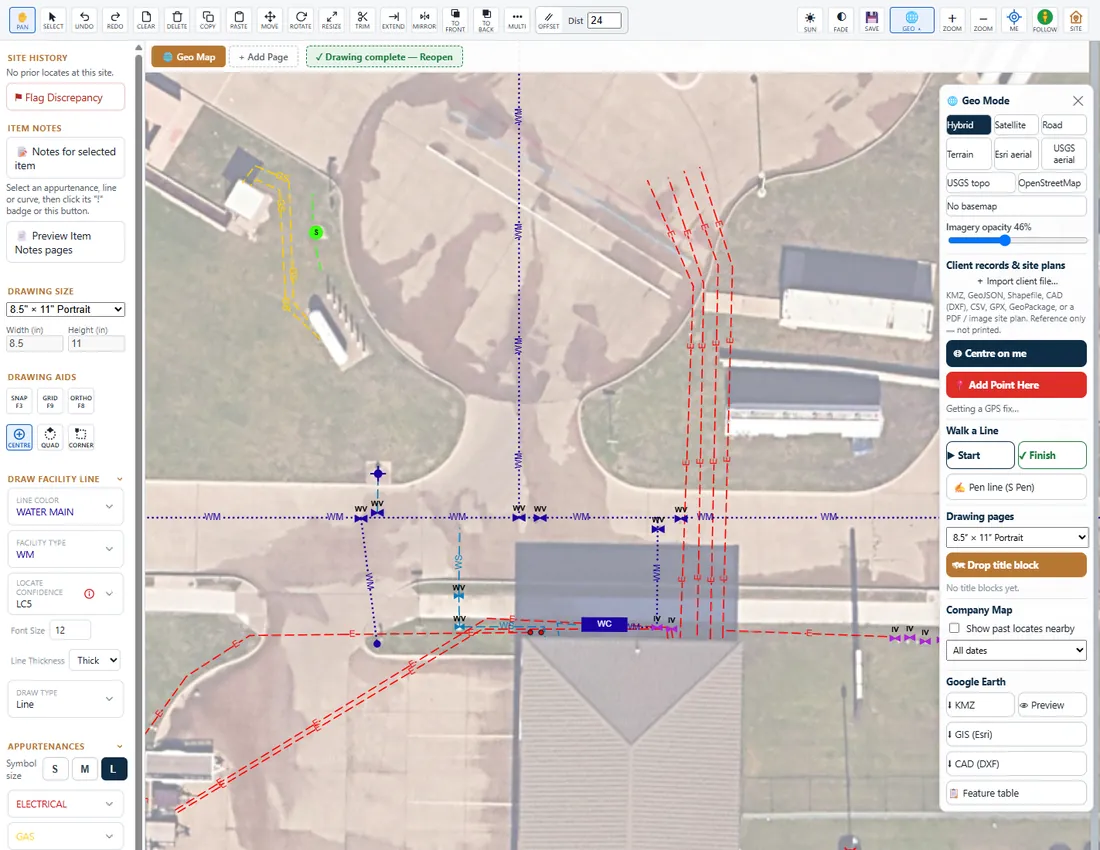Open the Site icon
The height and width of the screenshot is (850, 1100).
tap(1075, 20)
